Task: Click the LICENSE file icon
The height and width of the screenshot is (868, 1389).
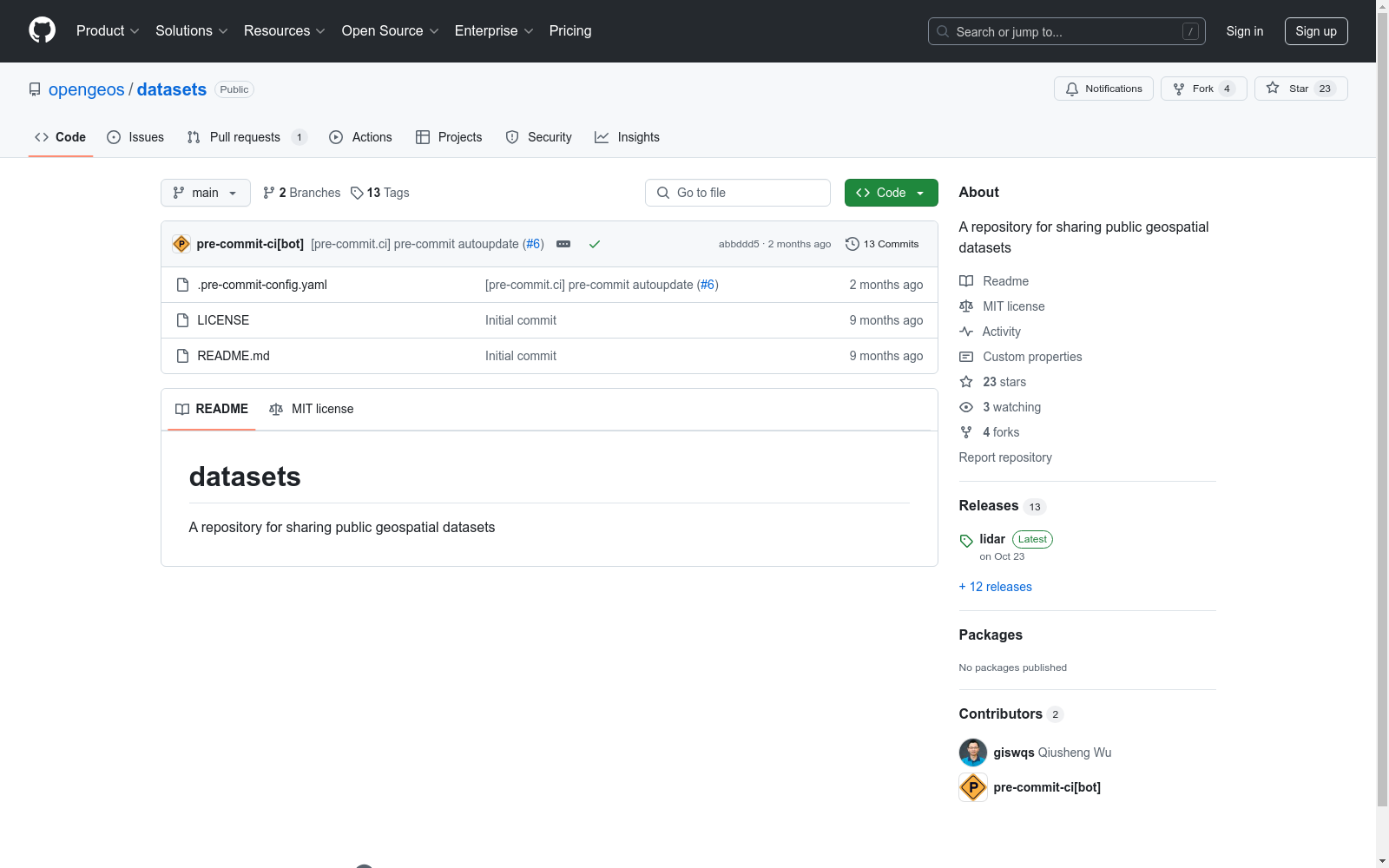Action: pyautogui.click(x=182, y=320)
